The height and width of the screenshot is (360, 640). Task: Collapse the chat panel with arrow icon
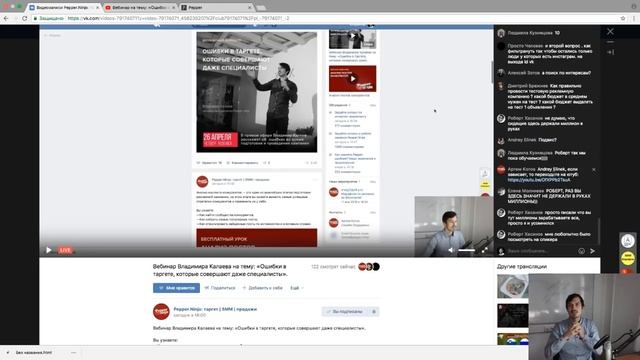611,52
